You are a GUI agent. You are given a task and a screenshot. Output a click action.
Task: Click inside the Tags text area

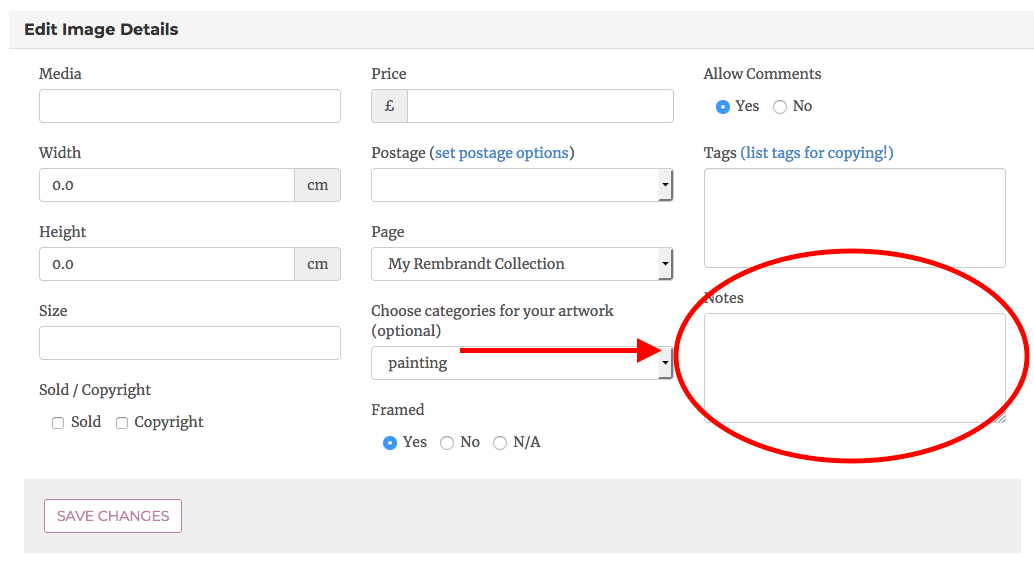point(854,218)
